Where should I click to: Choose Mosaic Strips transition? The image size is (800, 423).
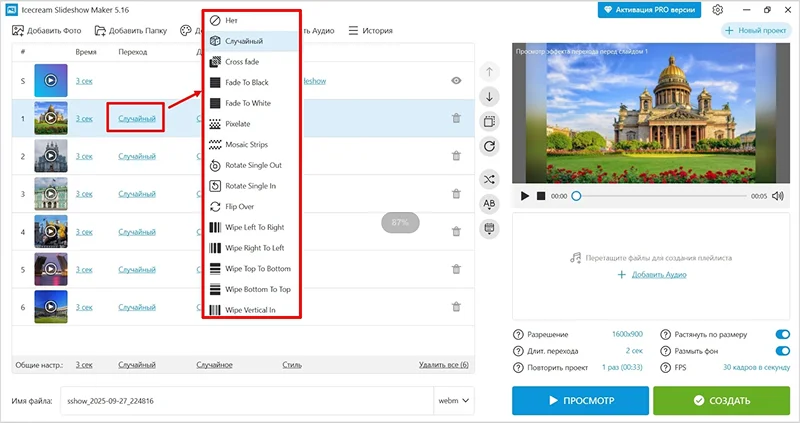coord(252,144)
